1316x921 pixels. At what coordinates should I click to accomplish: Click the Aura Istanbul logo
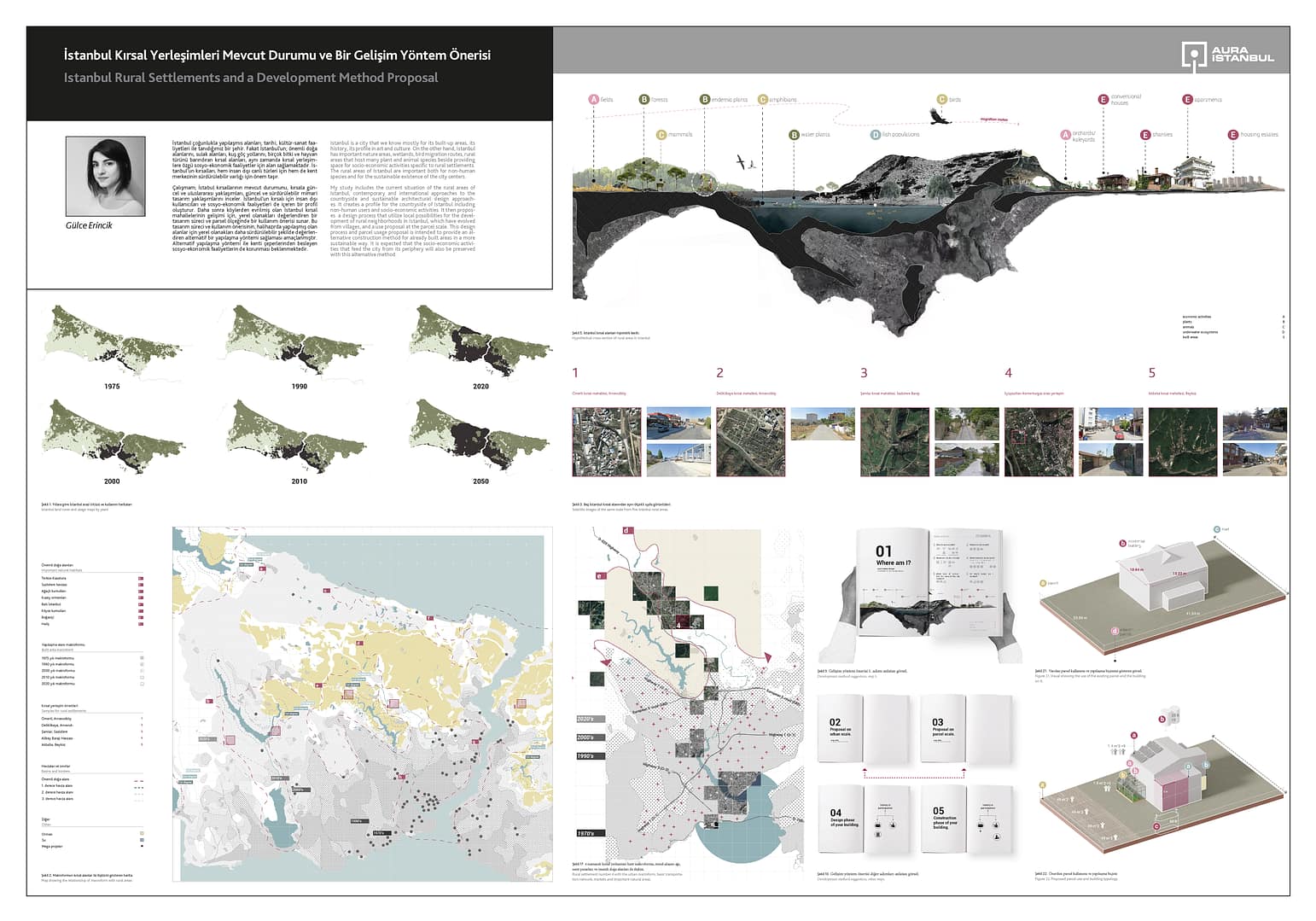pyautogui.click(x=1227, y=55)
